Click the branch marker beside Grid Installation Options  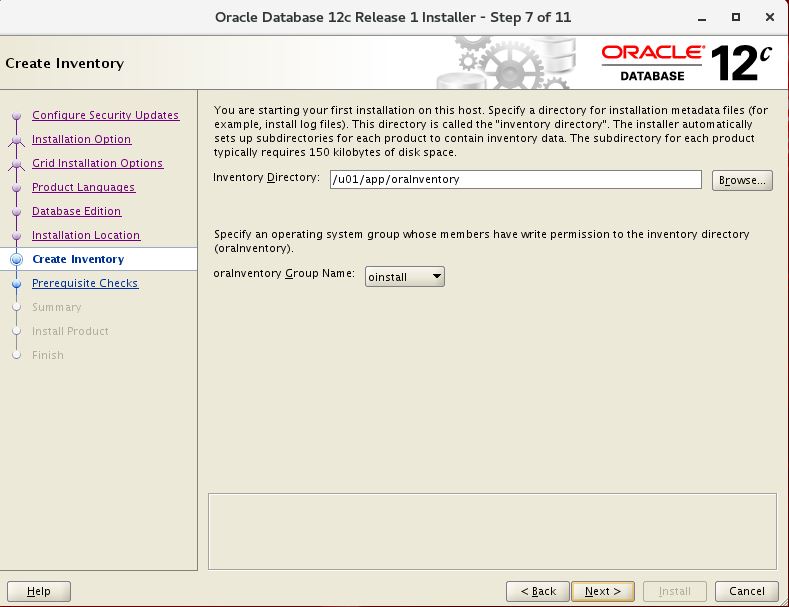point(17,165)
